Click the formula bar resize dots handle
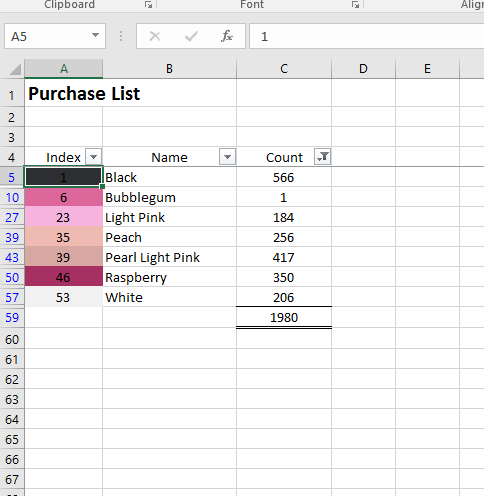The height and width of the screenshot is (496, 484). coord(121,36)
